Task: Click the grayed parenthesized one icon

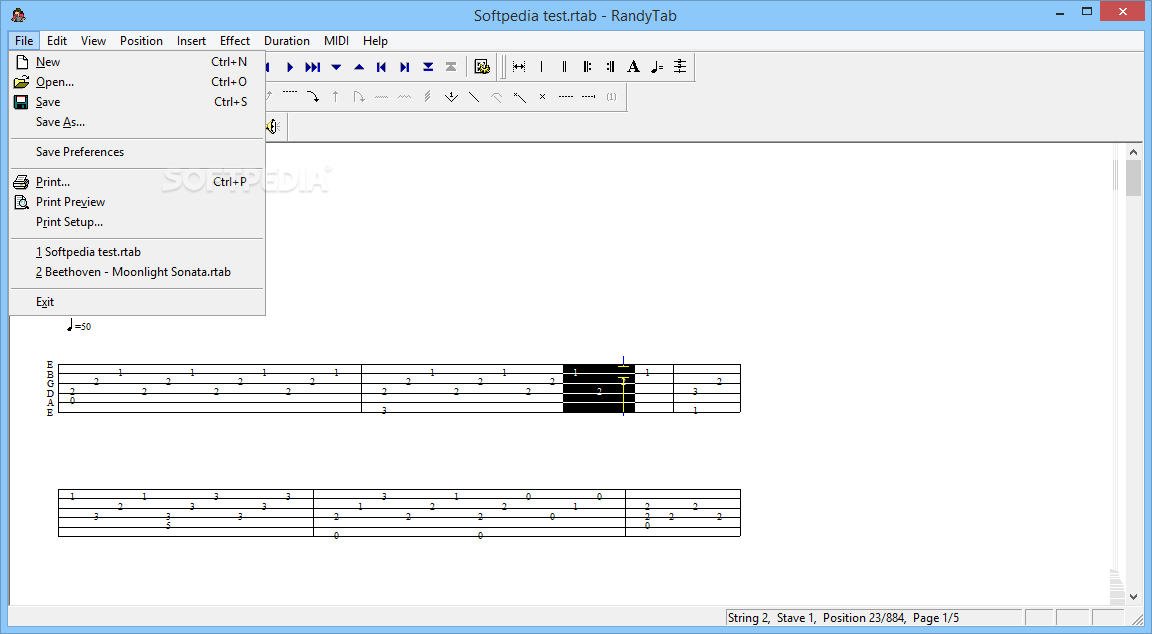Action: (611, 96)
